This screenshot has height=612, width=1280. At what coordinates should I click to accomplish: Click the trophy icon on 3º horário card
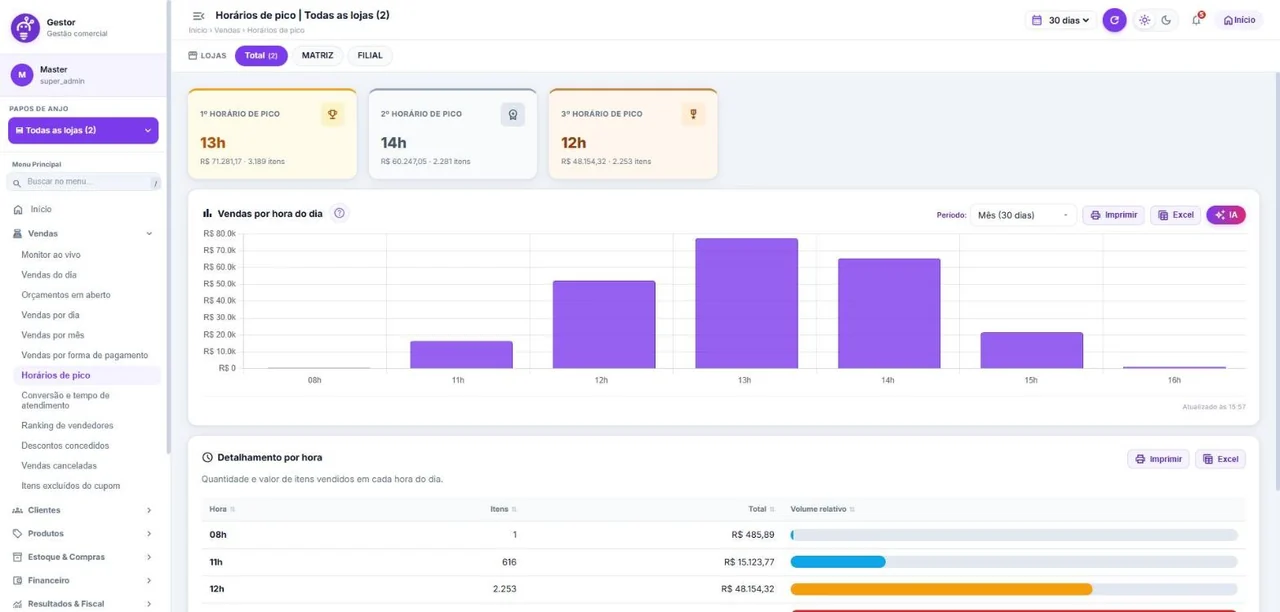pyautogui.click(x=693, y=114)
